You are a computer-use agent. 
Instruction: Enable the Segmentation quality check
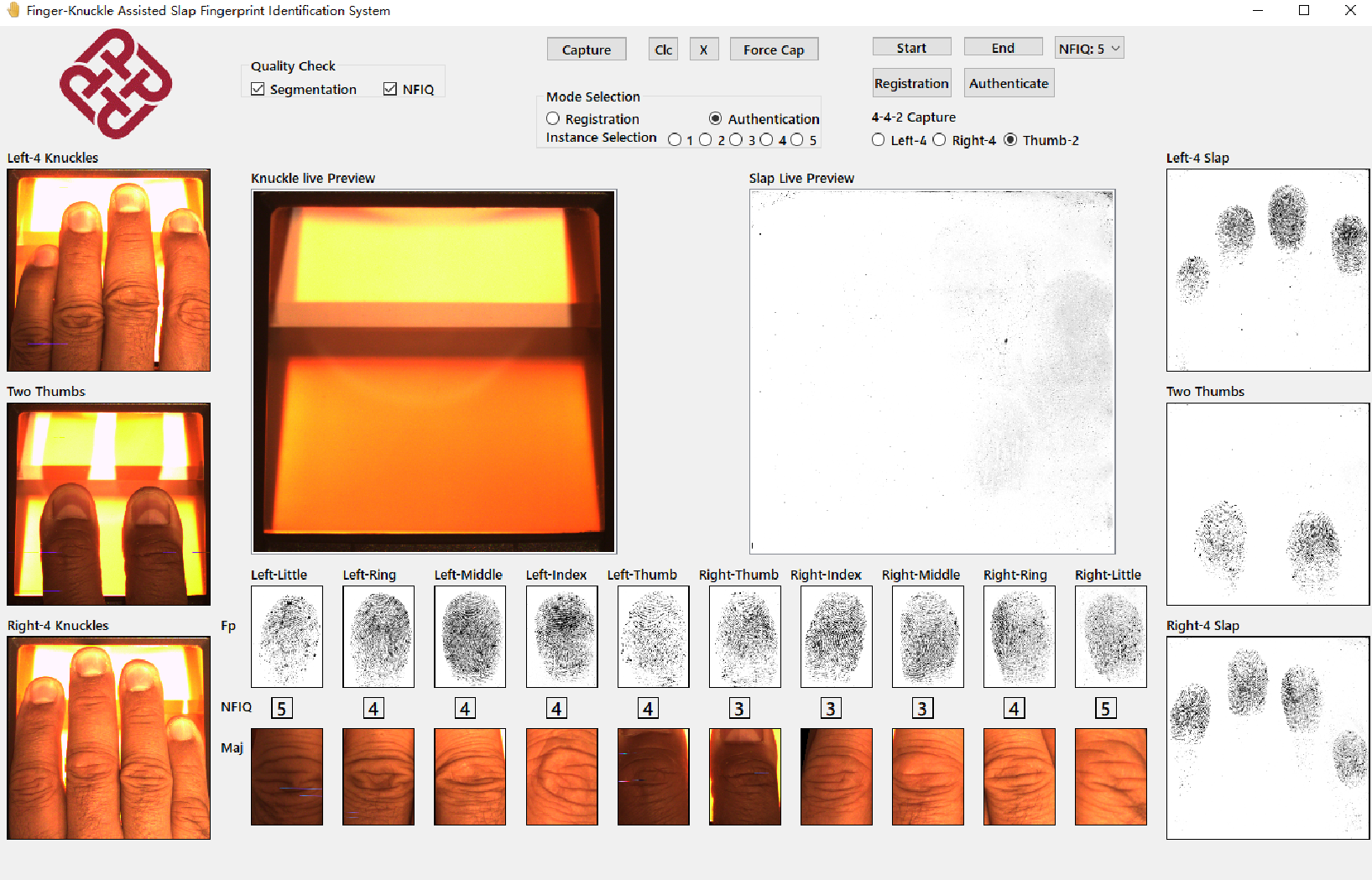[258, 89]
